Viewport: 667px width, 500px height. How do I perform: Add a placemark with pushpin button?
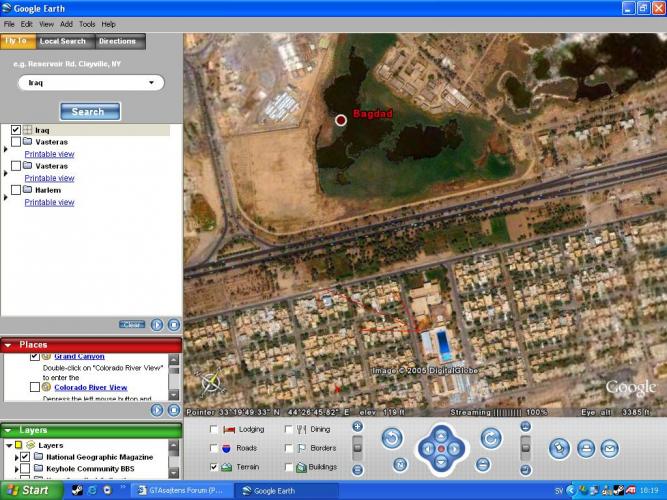pos(559,449)
